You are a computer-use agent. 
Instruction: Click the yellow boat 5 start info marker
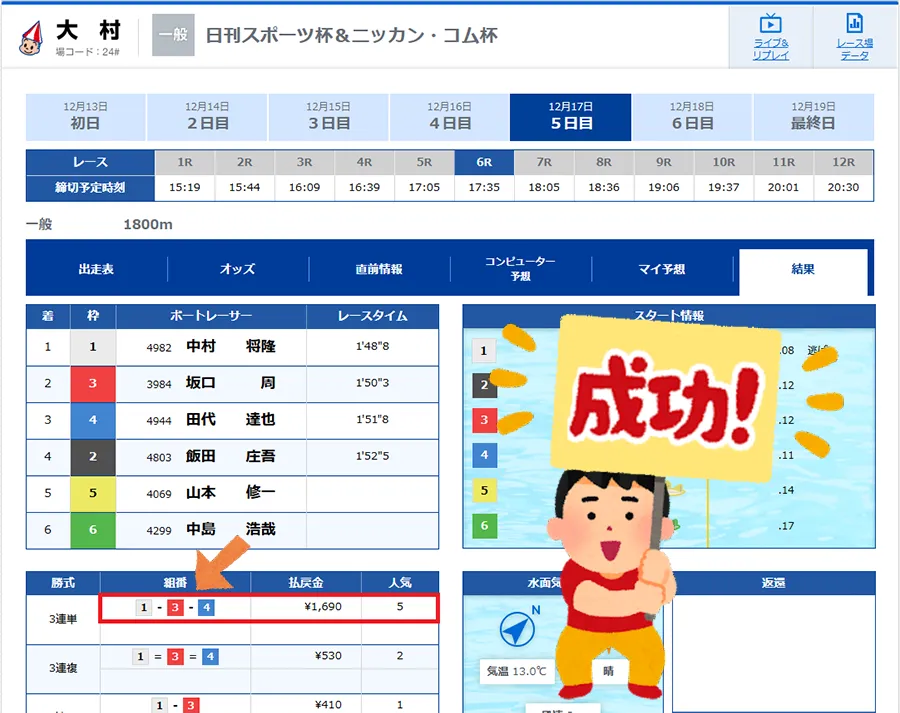[x=484, y=490]
